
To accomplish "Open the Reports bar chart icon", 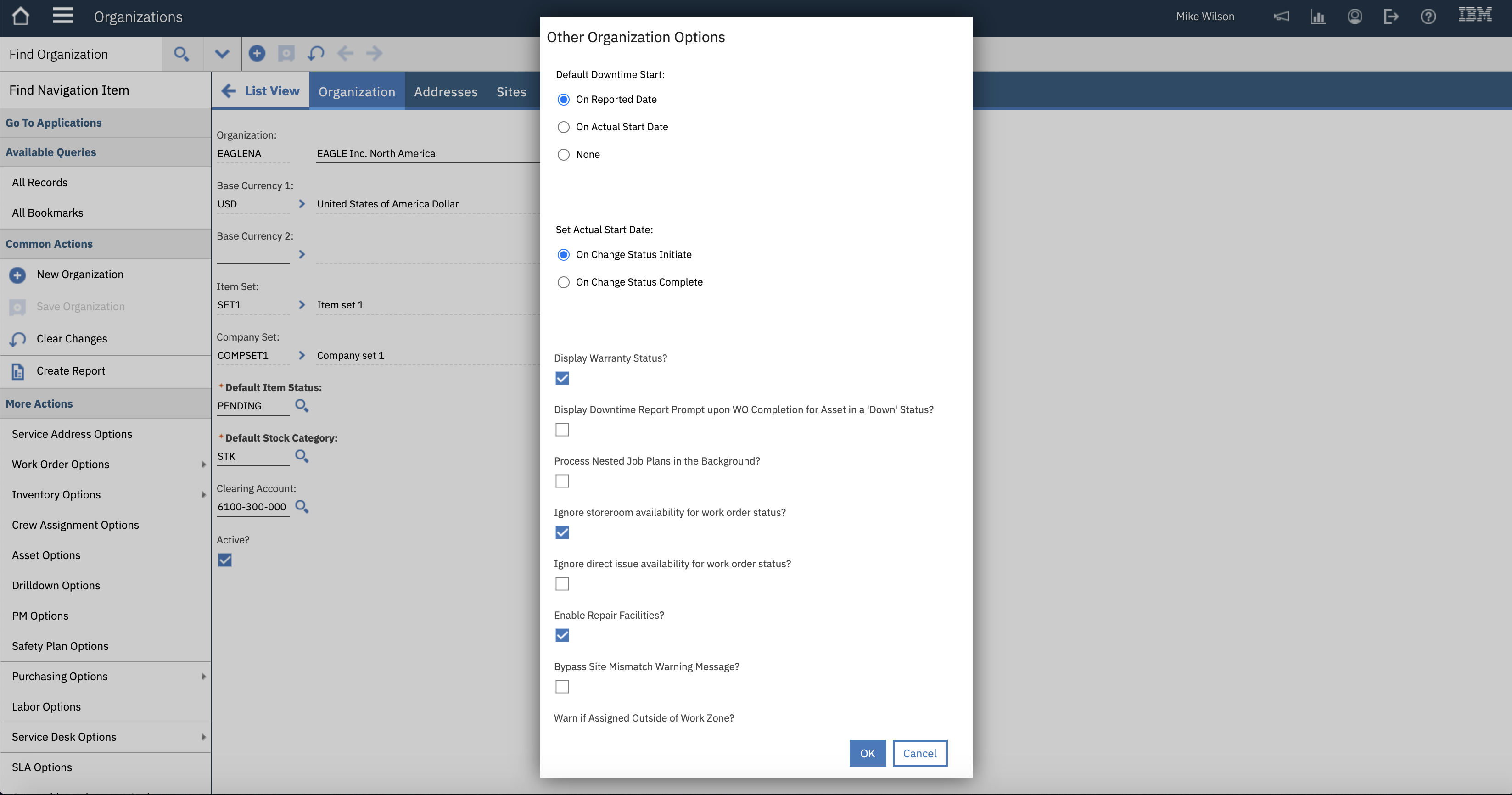I will [x=1318, y=17].
